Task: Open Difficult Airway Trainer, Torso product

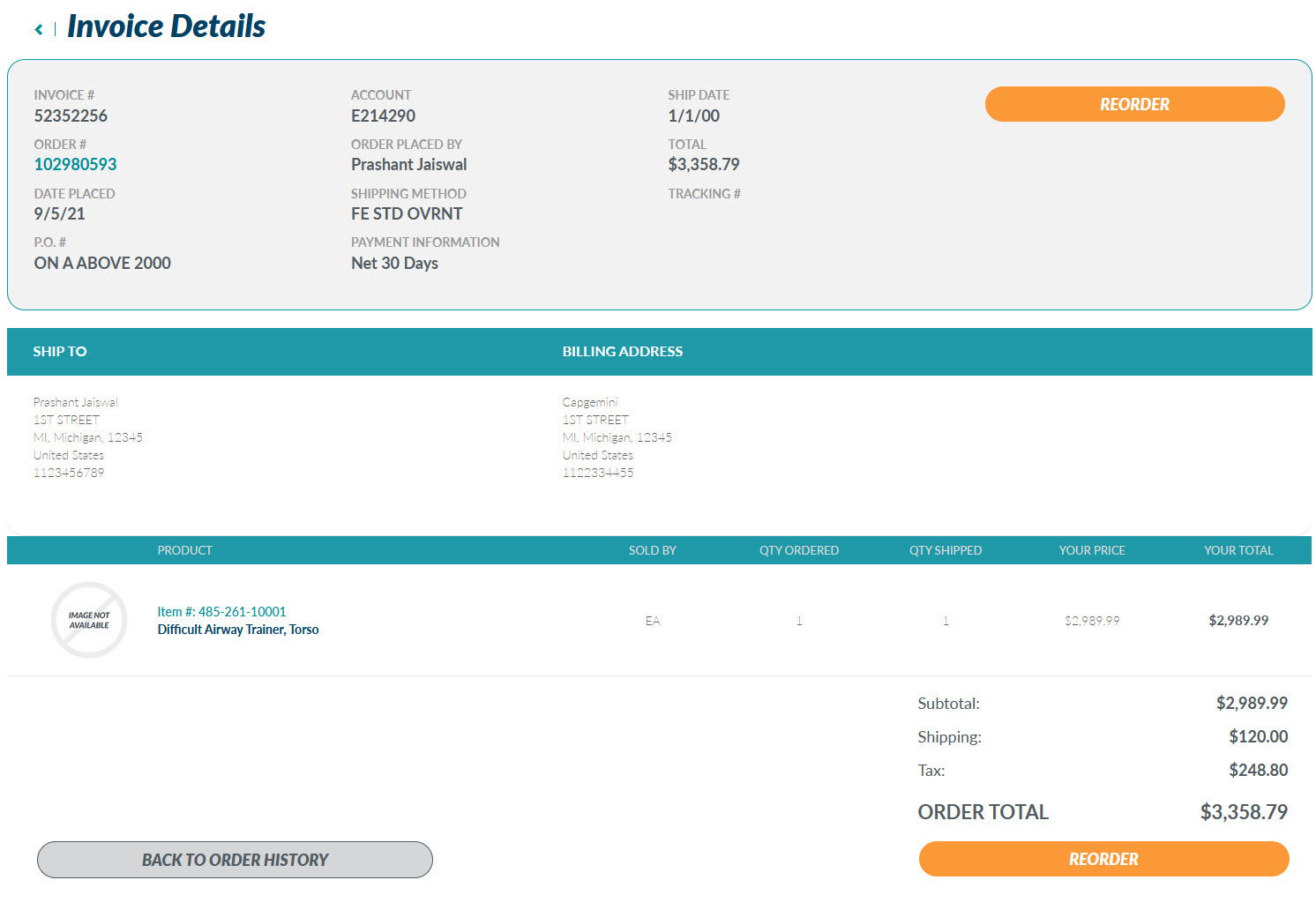Action: click(x=238, y=630)
